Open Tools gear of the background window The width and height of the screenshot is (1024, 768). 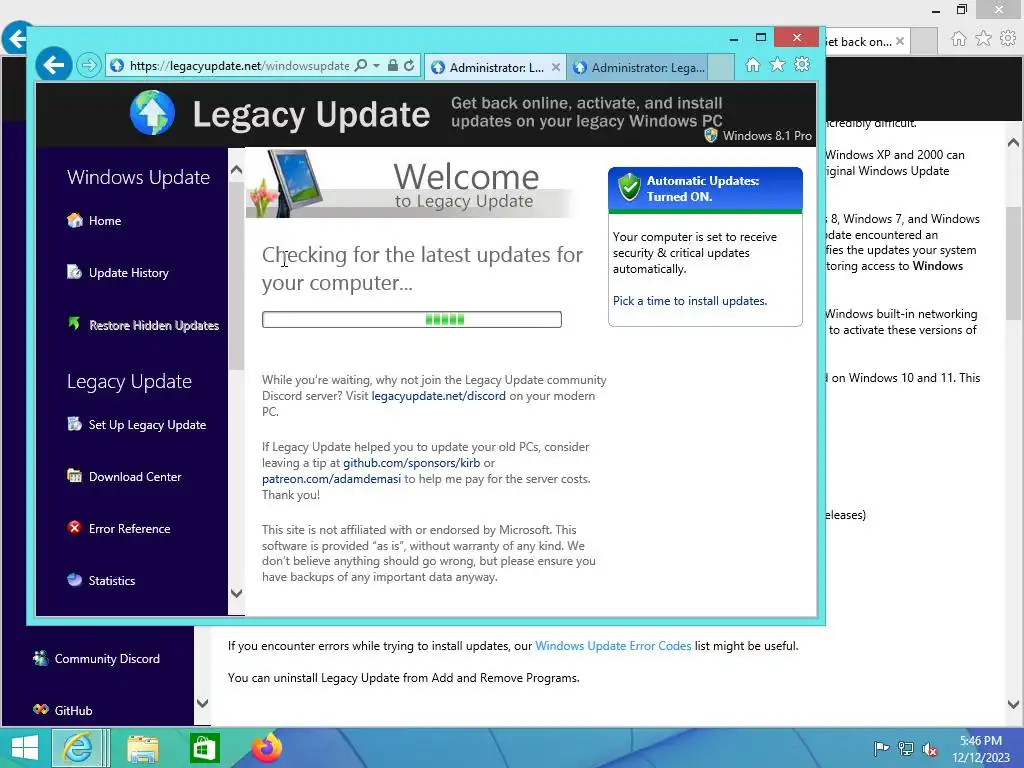click(x=1008, y=39)
